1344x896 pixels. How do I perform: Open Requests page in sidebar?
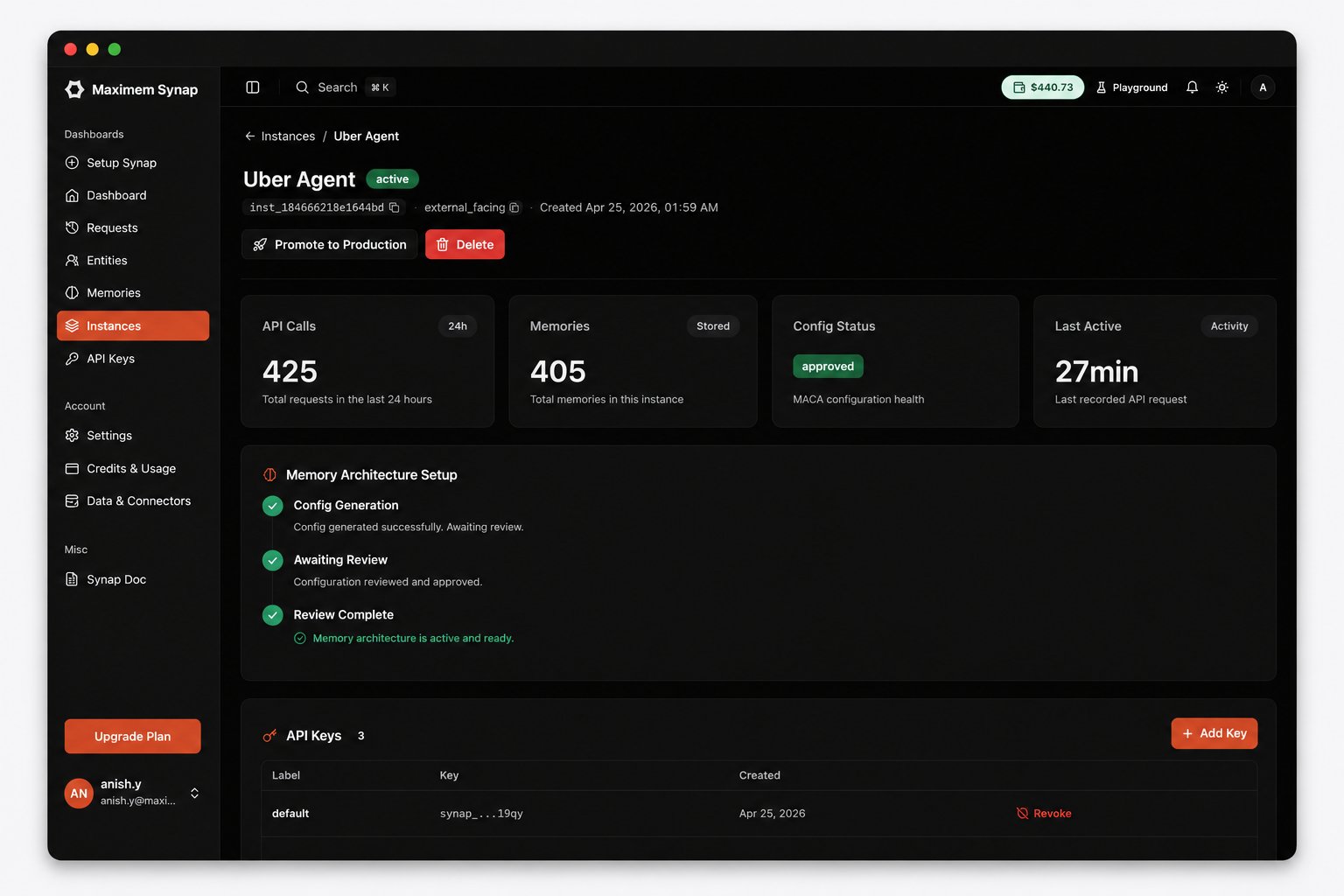coord(133,227)
